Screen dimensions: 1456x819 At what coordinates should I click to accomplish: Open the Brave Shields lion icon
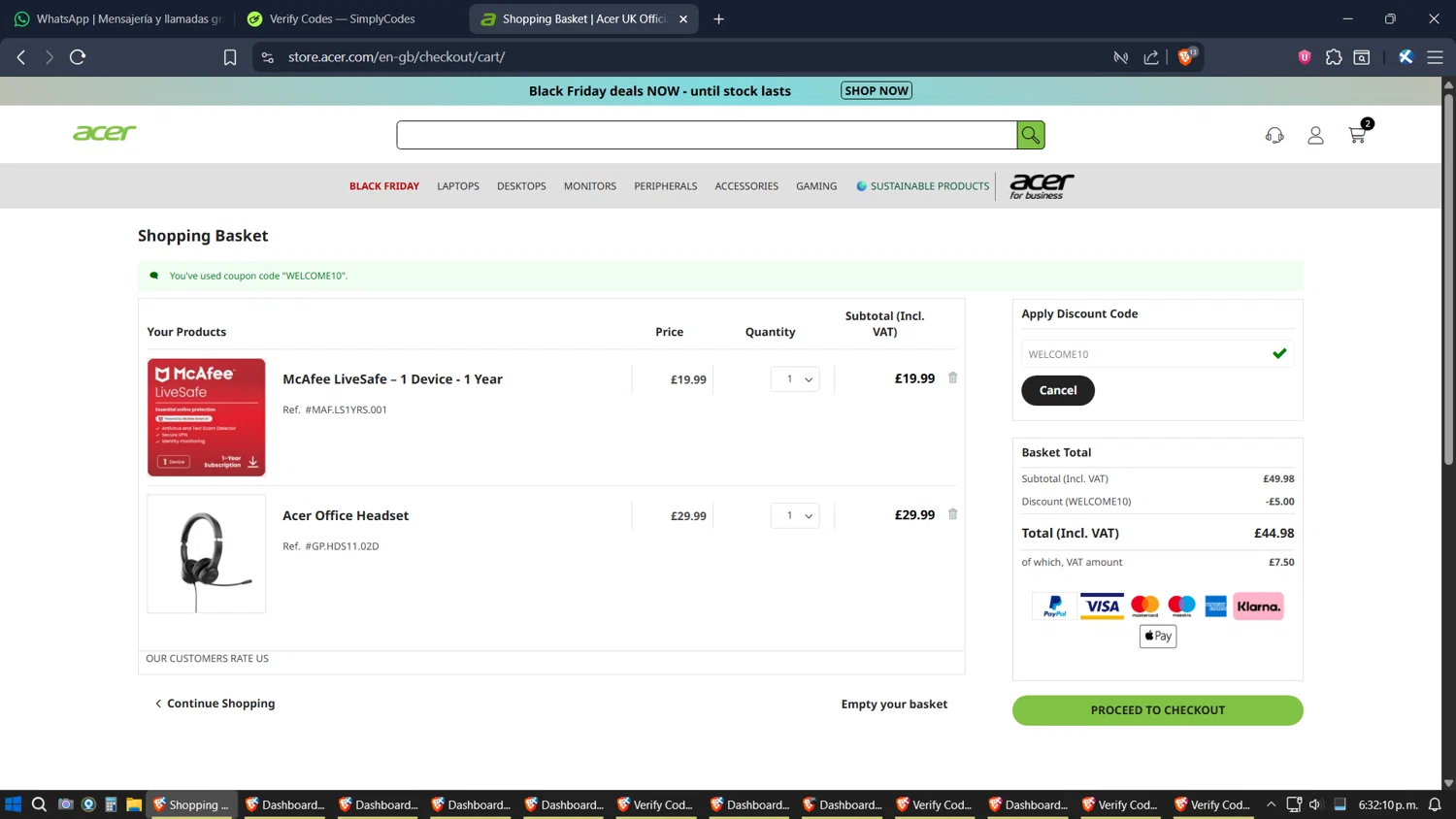point(1186,57)
